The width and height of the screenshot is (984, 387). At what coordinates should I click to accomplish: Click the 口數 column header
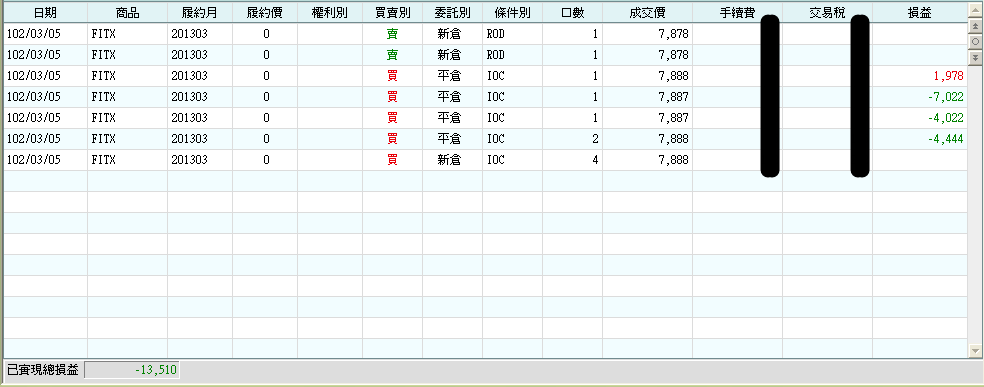point(572,12)
